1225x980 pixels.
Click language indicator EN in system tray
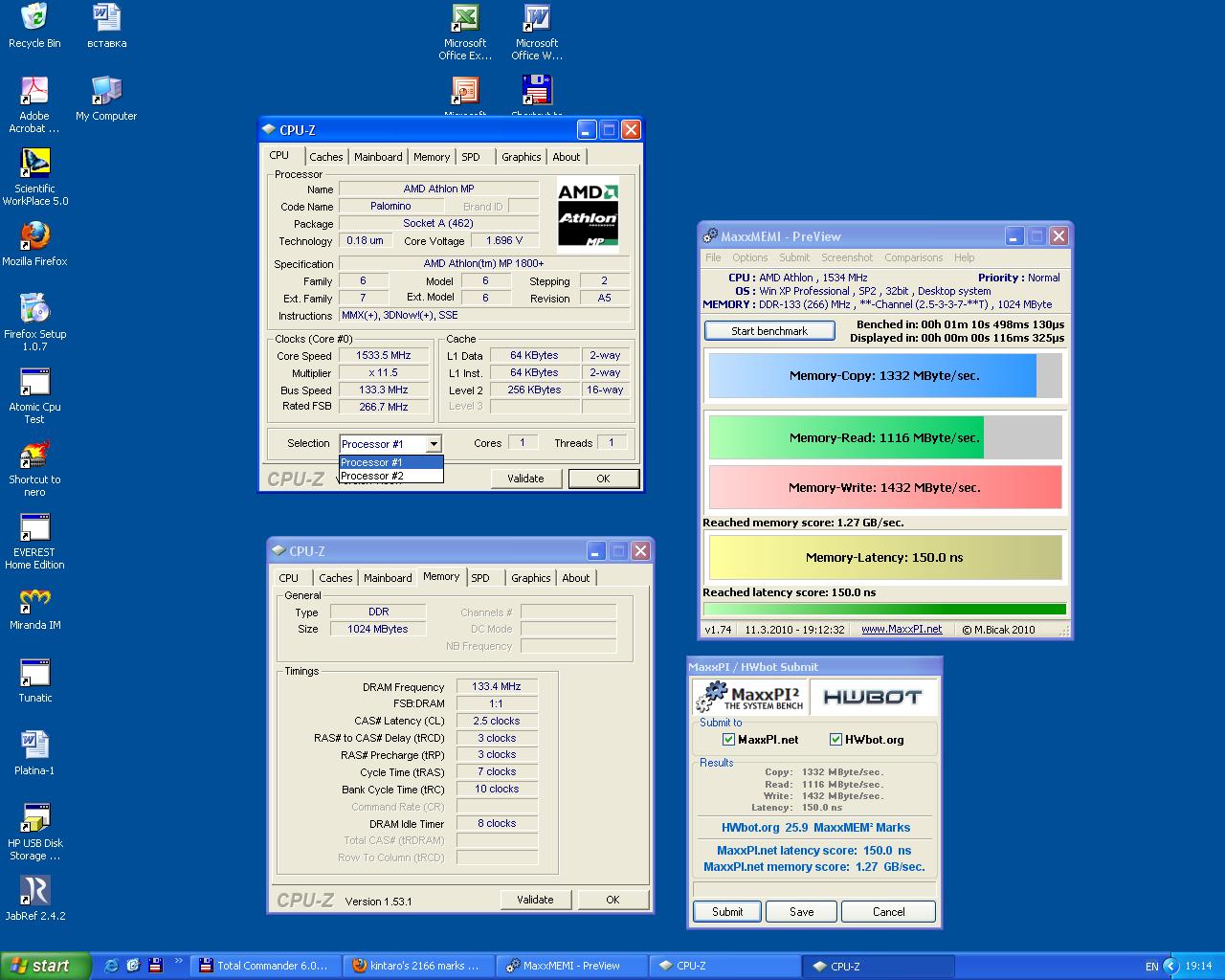tap(1151, 967)
